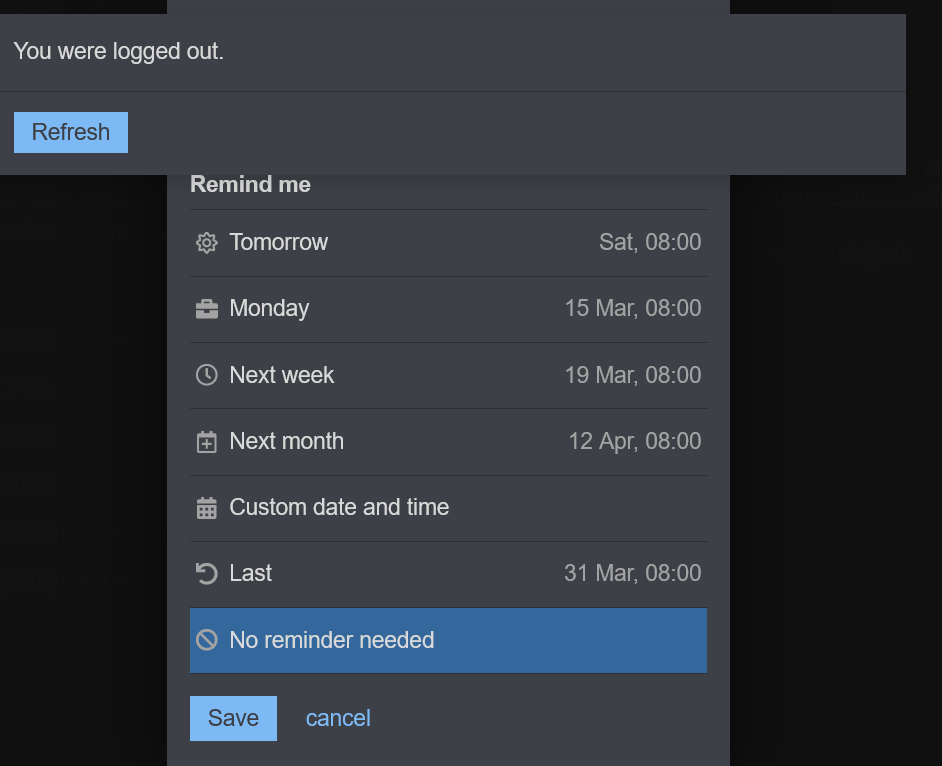Click the briefcase icon beside Monday
This screenshot has height=766, width=942.
coord(207,309)
